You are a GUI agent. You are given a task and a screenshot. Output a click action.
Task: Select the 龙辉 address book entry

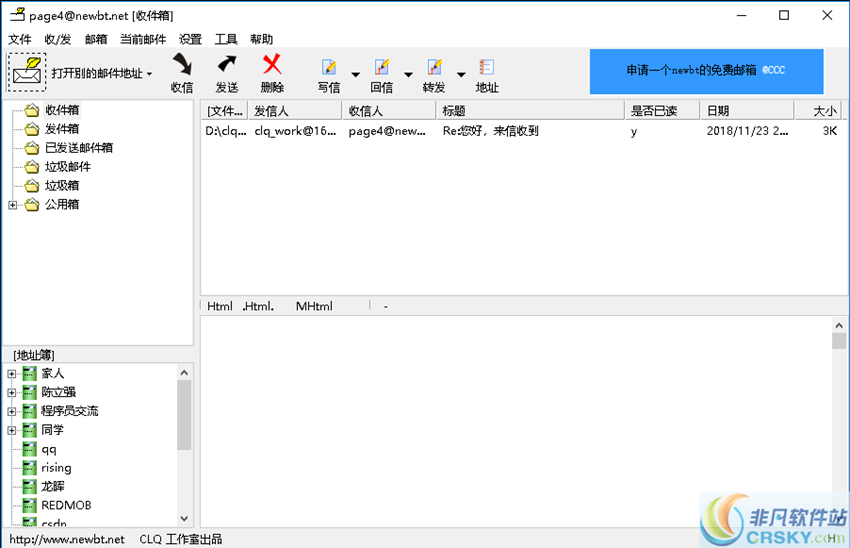click(53, 486)
